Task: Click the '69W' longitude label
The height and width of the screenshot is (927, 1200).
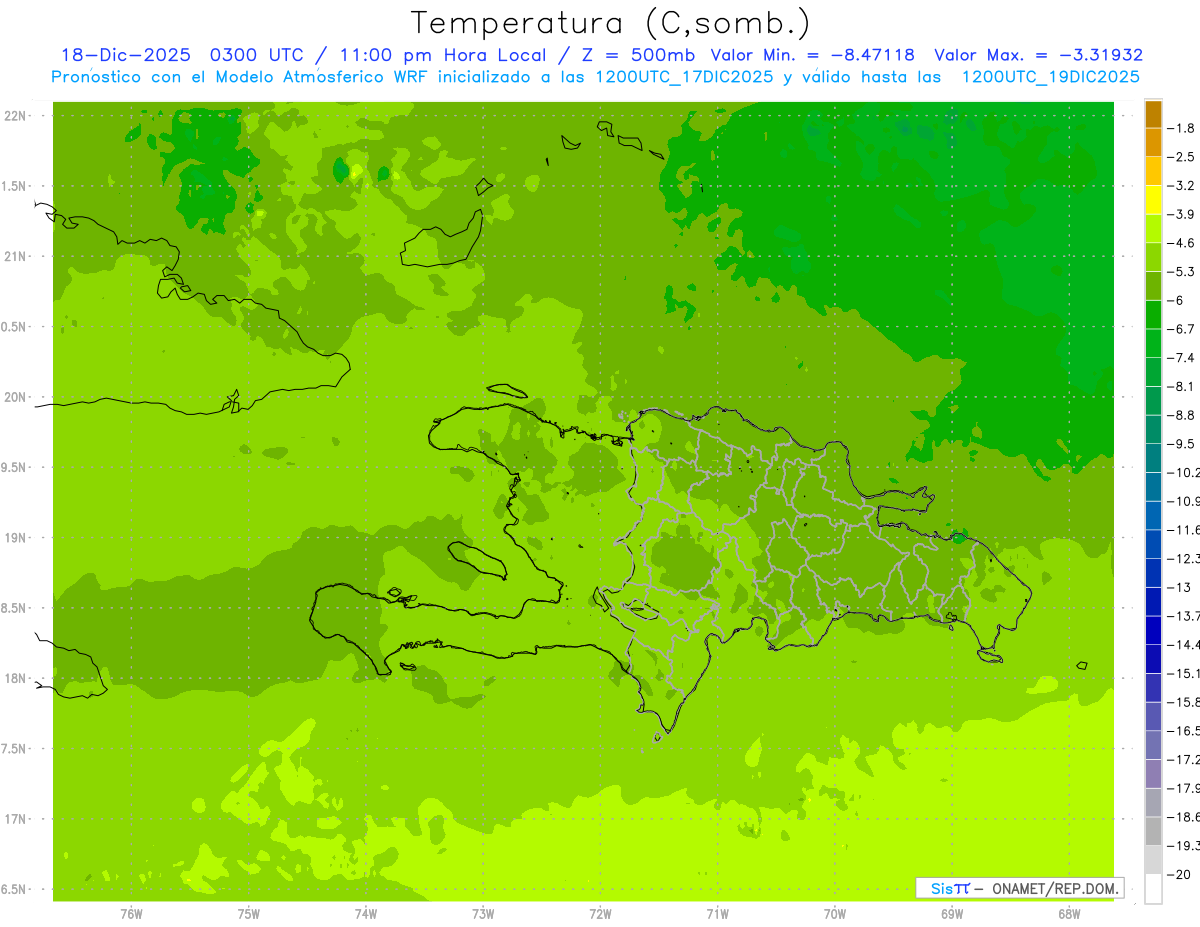Action: (951, 913)
